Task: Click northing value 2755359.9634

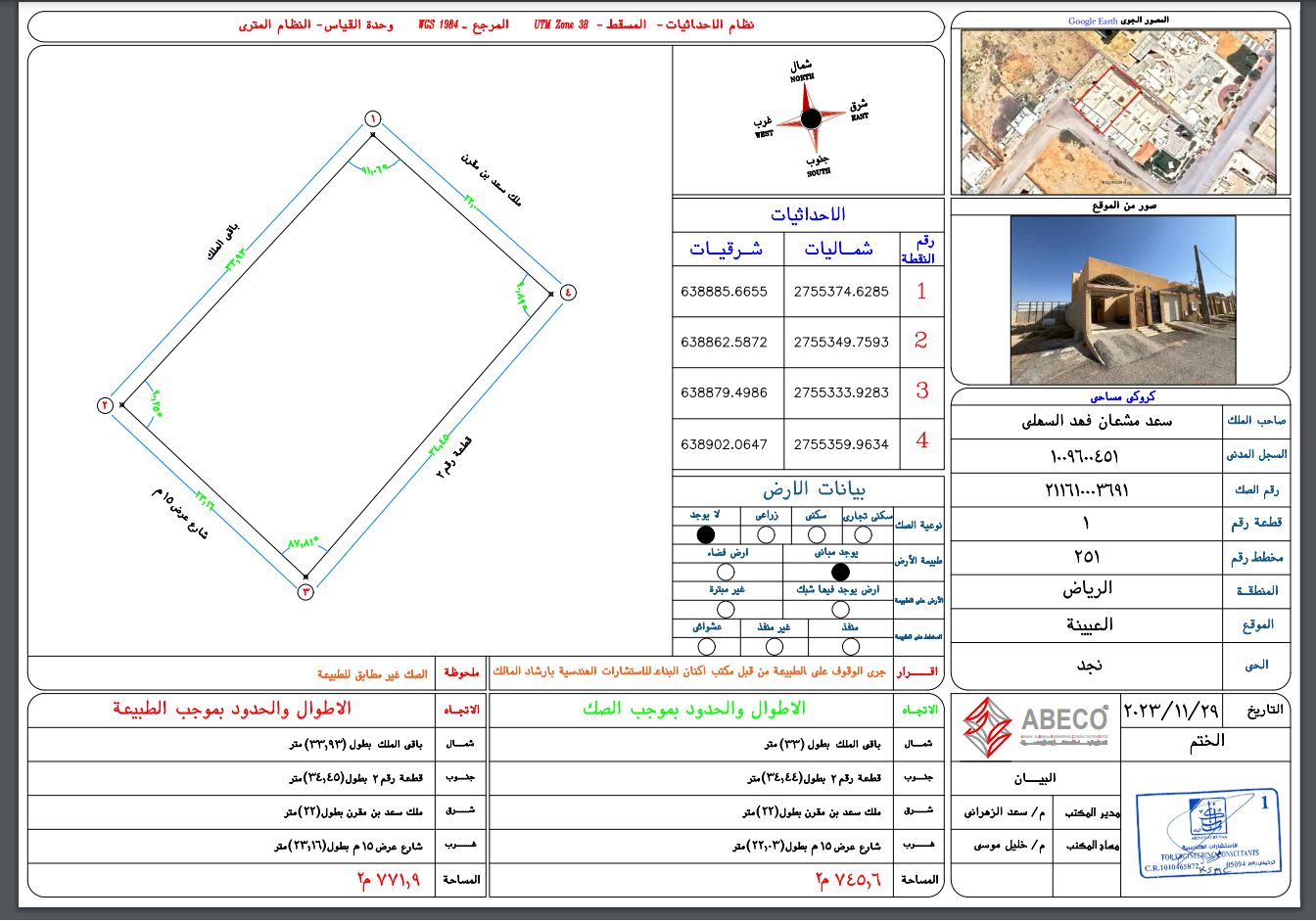Action: 841,444
